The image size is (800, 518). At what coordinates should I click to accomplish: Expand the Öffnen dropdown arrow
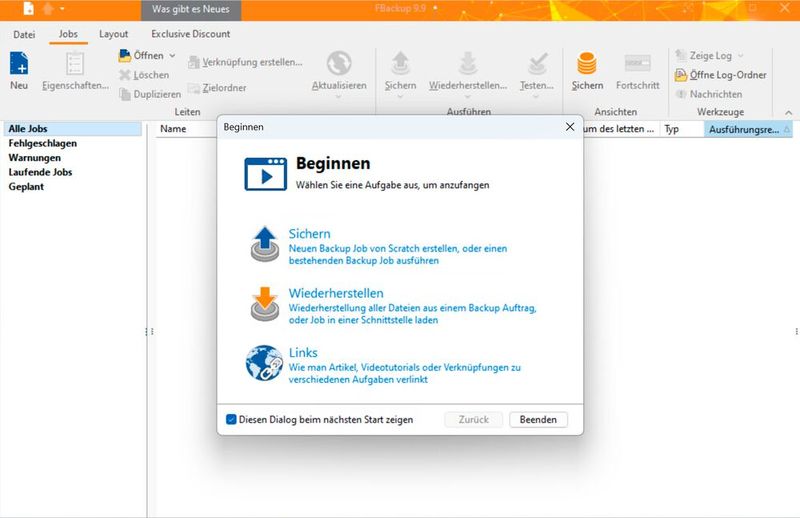pos(172,56)
